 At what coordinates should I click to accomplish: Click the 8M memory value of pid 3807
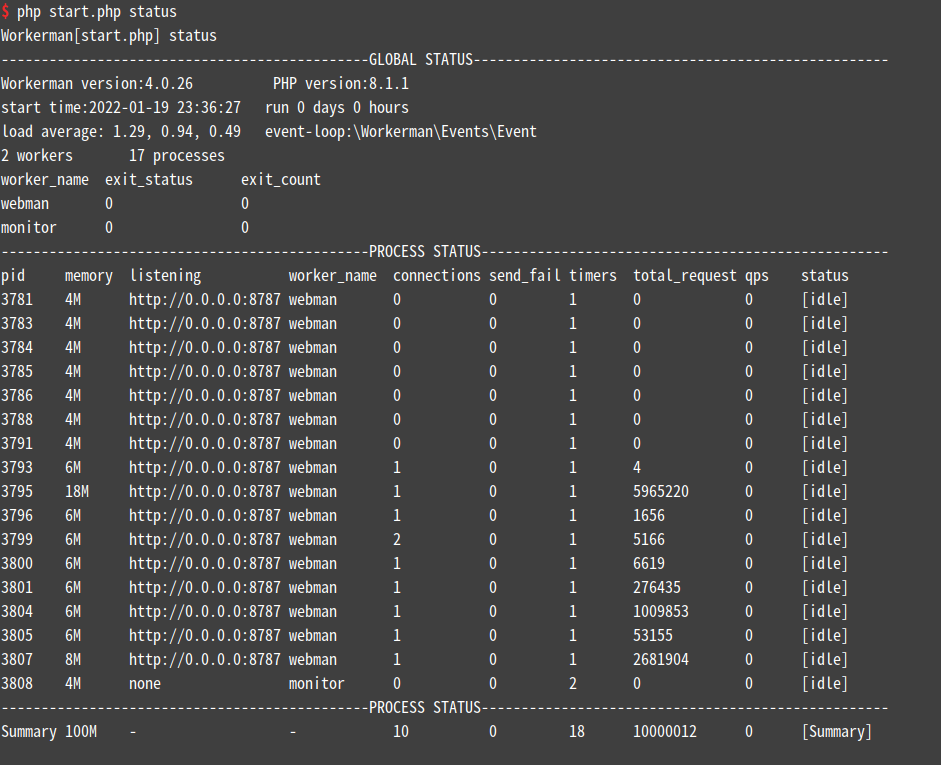(73, 660)
